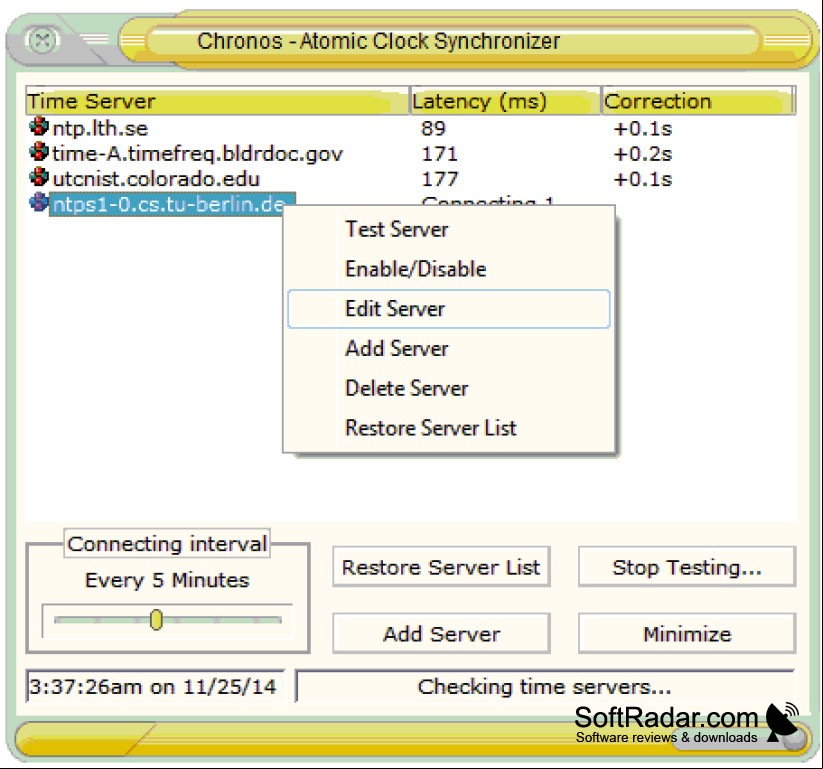Click the blue icon beside ntps1-0.cs.tu-berlin.de

[39, 203]
